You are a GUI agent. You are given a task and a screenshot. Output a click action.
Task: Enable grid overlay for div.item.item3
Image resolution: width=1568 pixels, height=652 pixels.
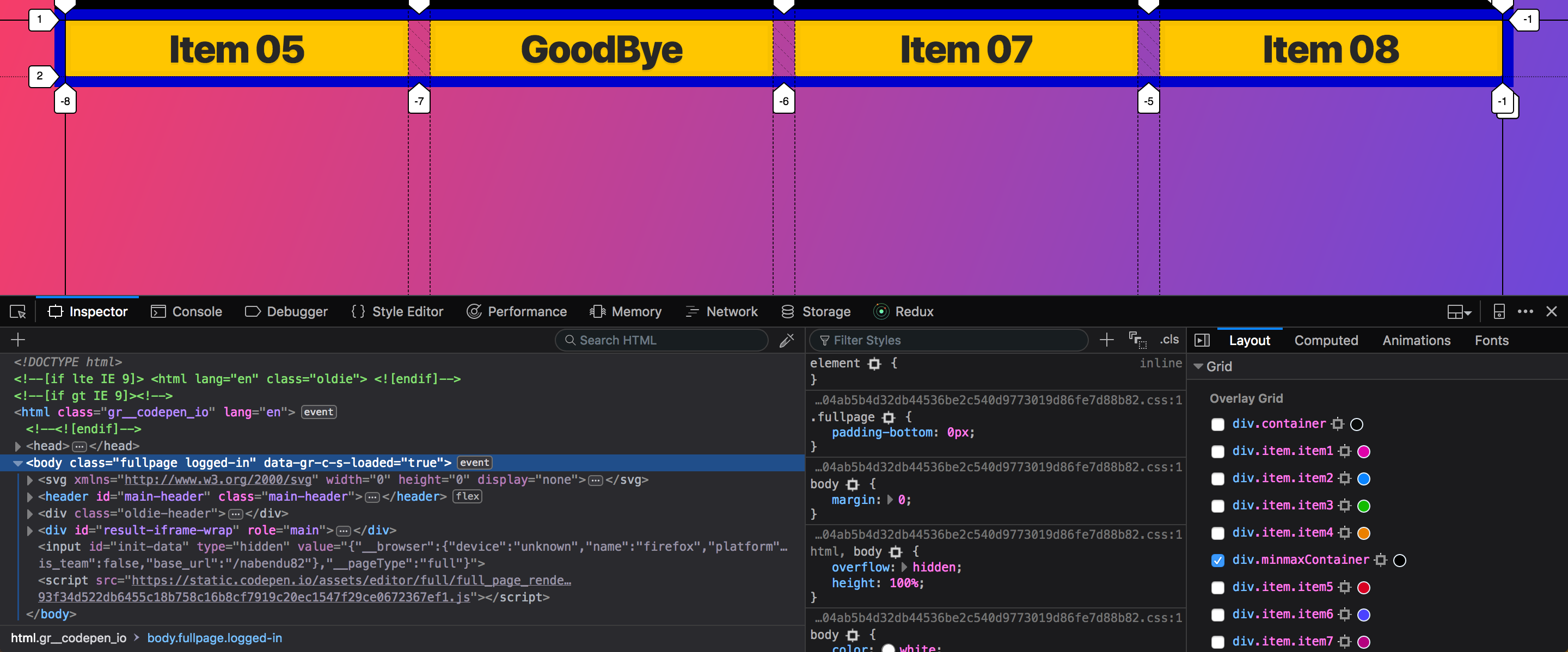(x=1217, y=506)
